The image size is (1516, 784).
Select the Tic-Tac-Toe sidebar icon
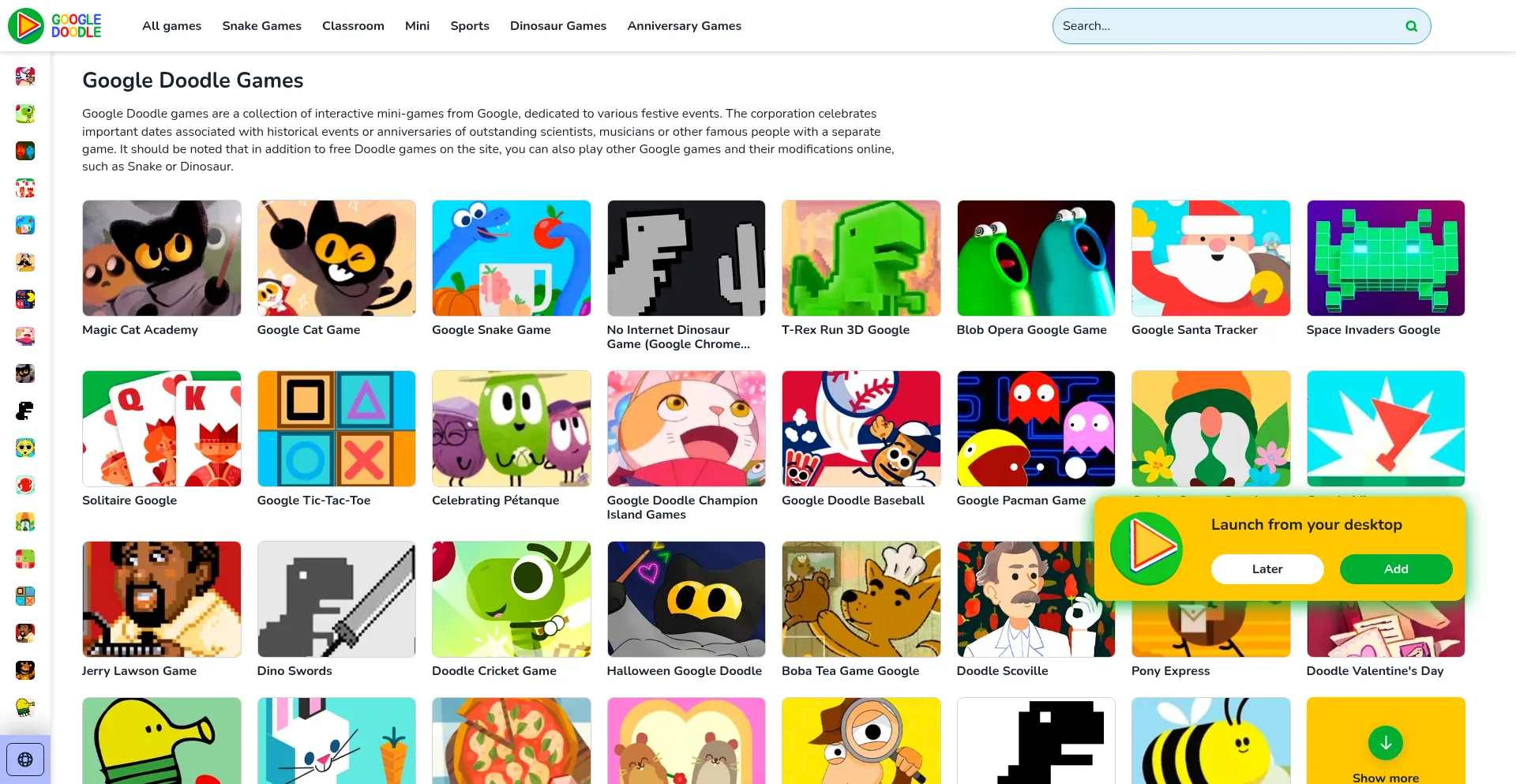25,596
